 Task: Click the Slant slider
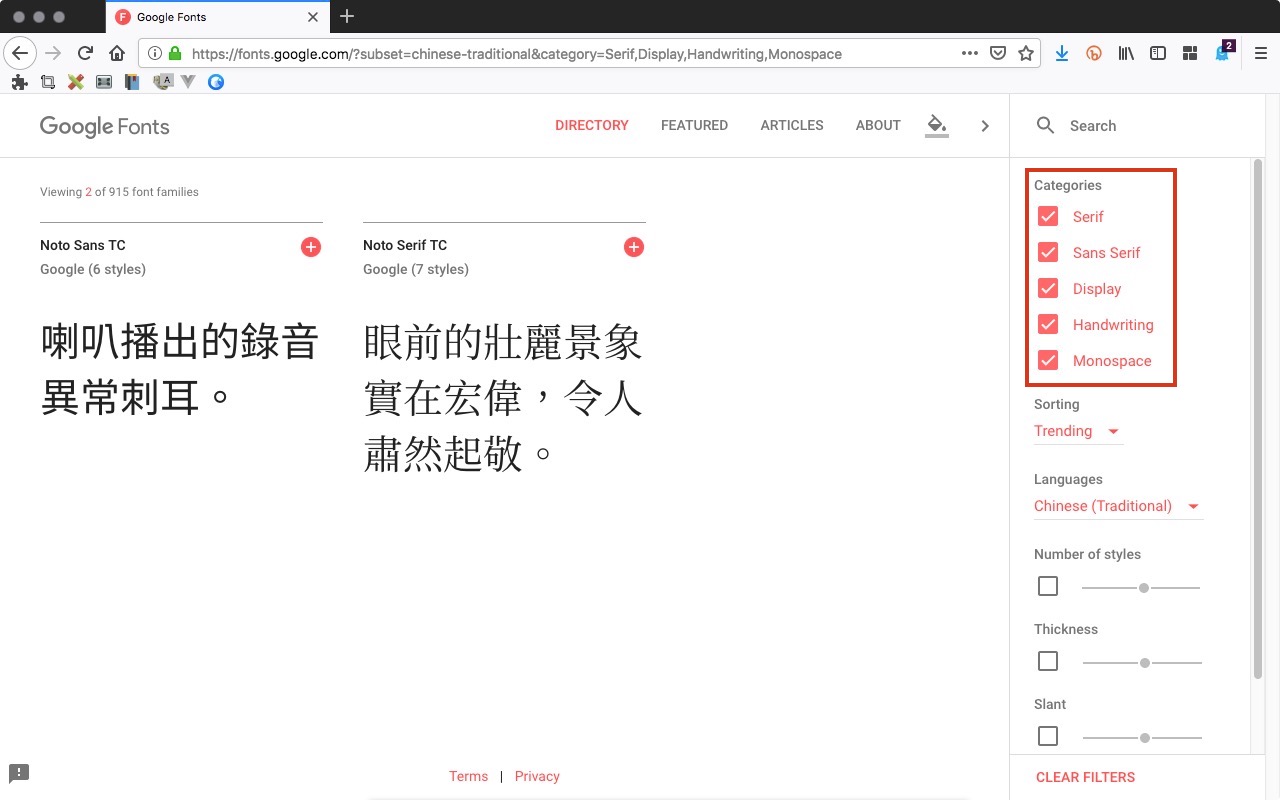(1142, 738)
